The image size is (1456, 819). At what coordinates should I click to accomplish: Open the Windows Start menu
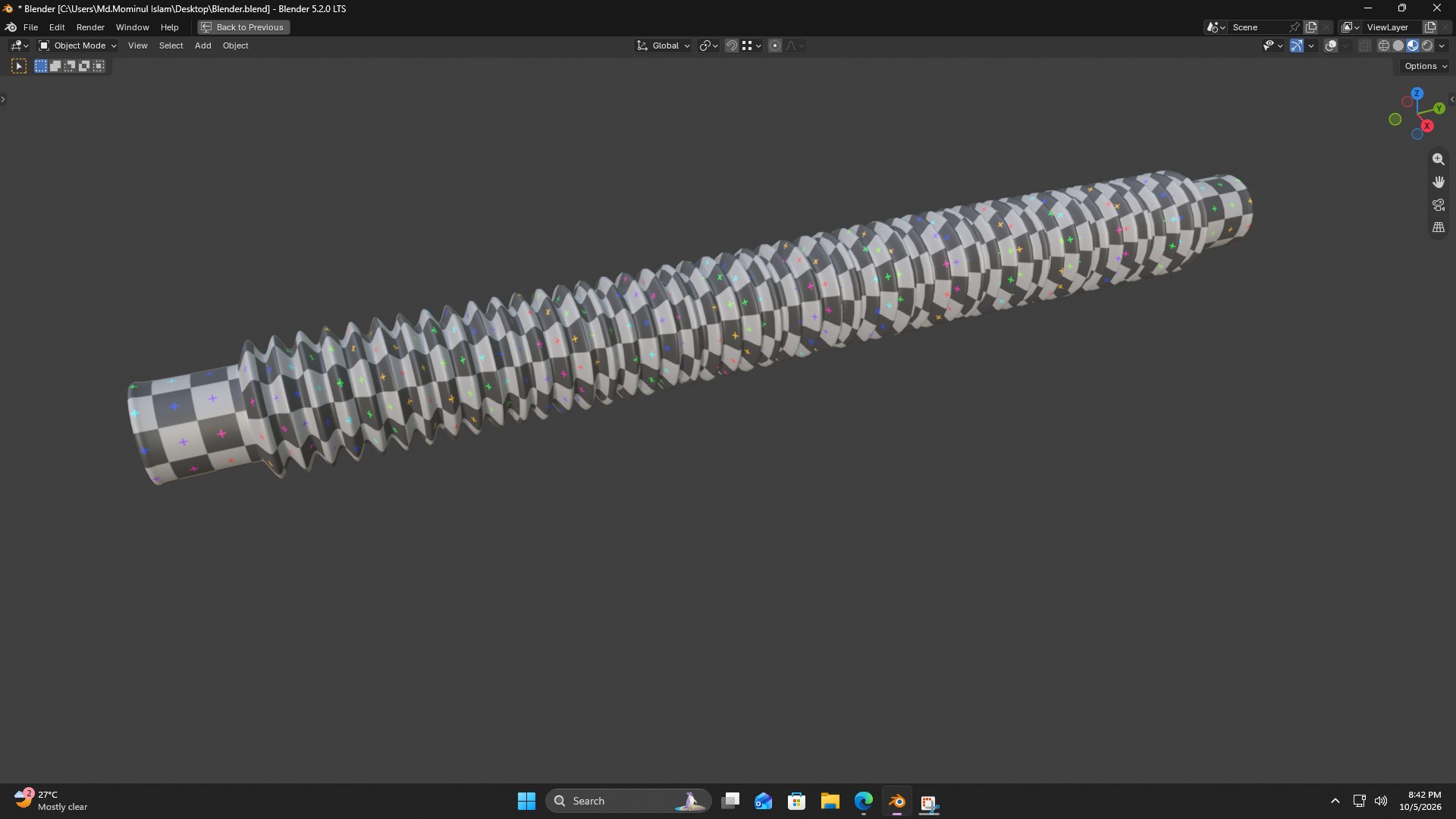[526, 802]
